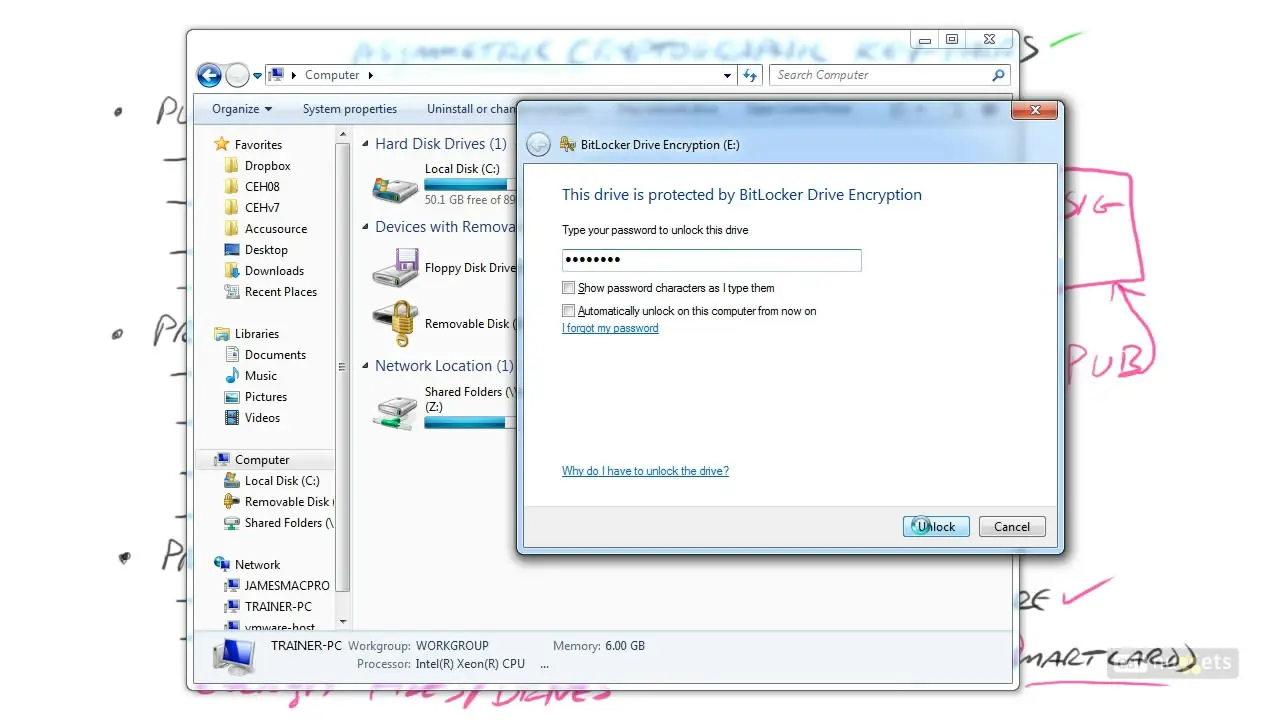Click Shared Folders (Z:) capacity bar
This screenshot has width=1280, height=720.
coord(470,423)
